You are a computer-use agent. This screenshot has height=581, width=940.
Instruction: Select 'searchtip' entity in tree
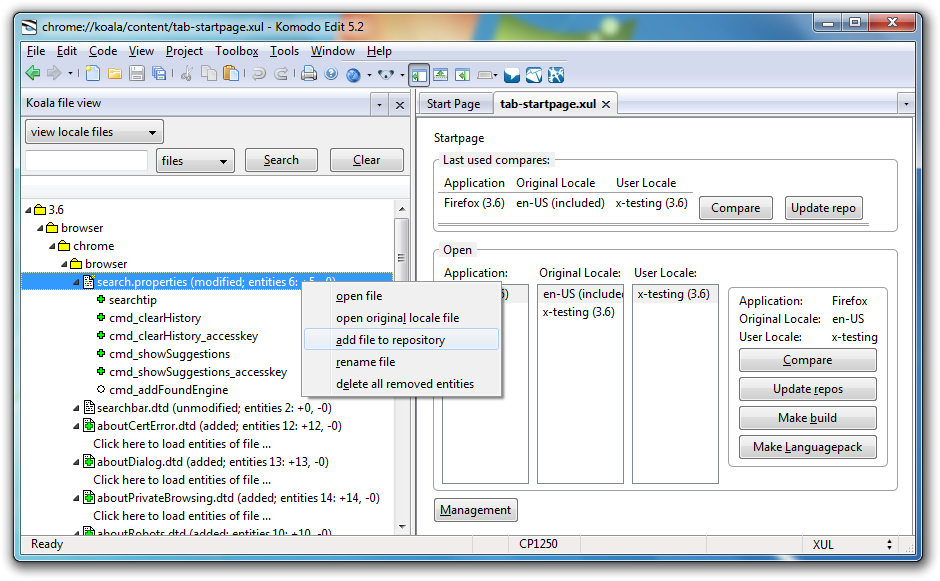click(x=132, y=300)
